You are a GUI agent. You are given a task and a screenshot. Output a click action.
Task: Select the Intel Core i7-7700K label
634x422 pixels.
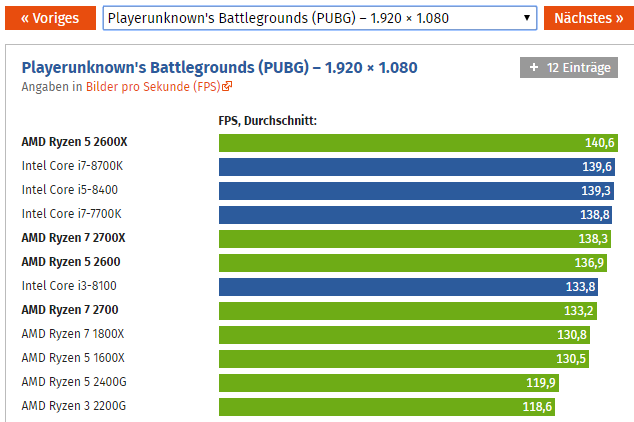pyautogui.click(x=71, y=213)
